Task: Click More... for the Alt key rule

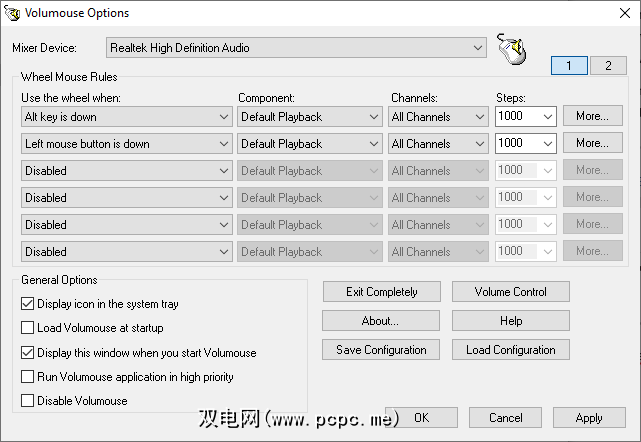Action: tap(593, 116)
